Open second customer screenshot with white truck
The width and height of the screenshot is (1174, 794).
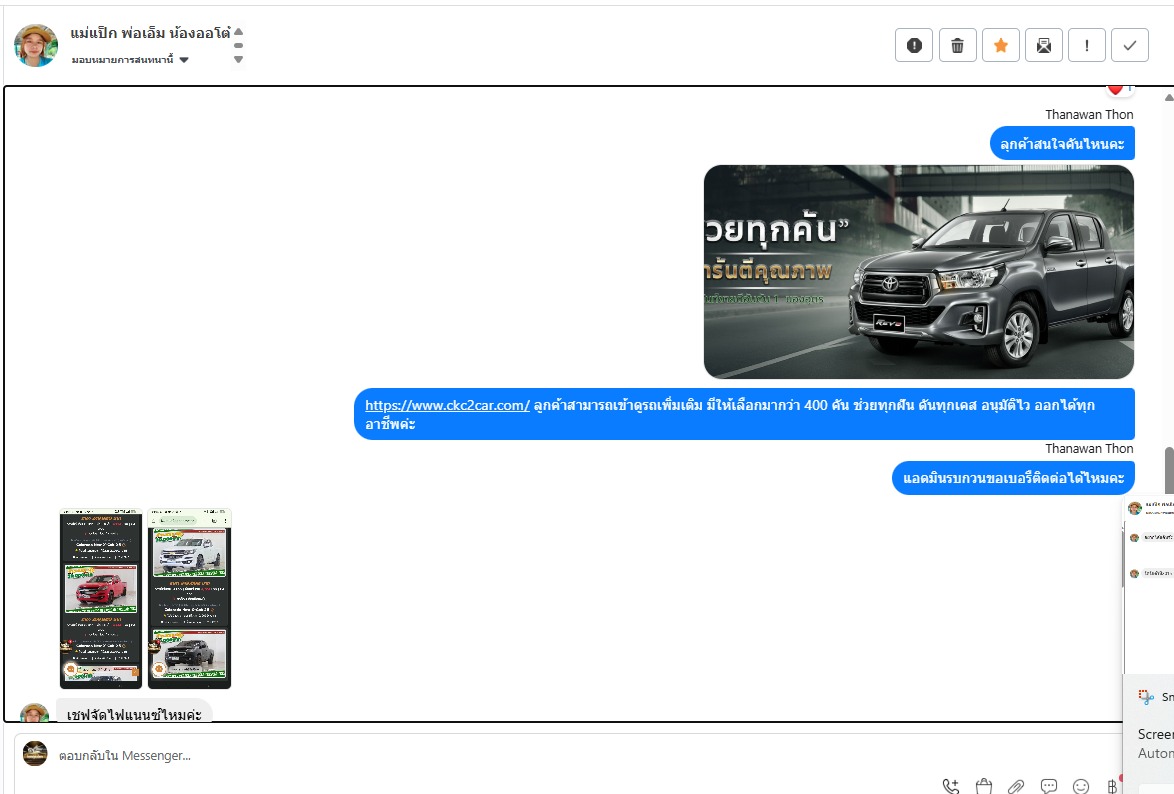pyautogui.click(x=189, y=598)
